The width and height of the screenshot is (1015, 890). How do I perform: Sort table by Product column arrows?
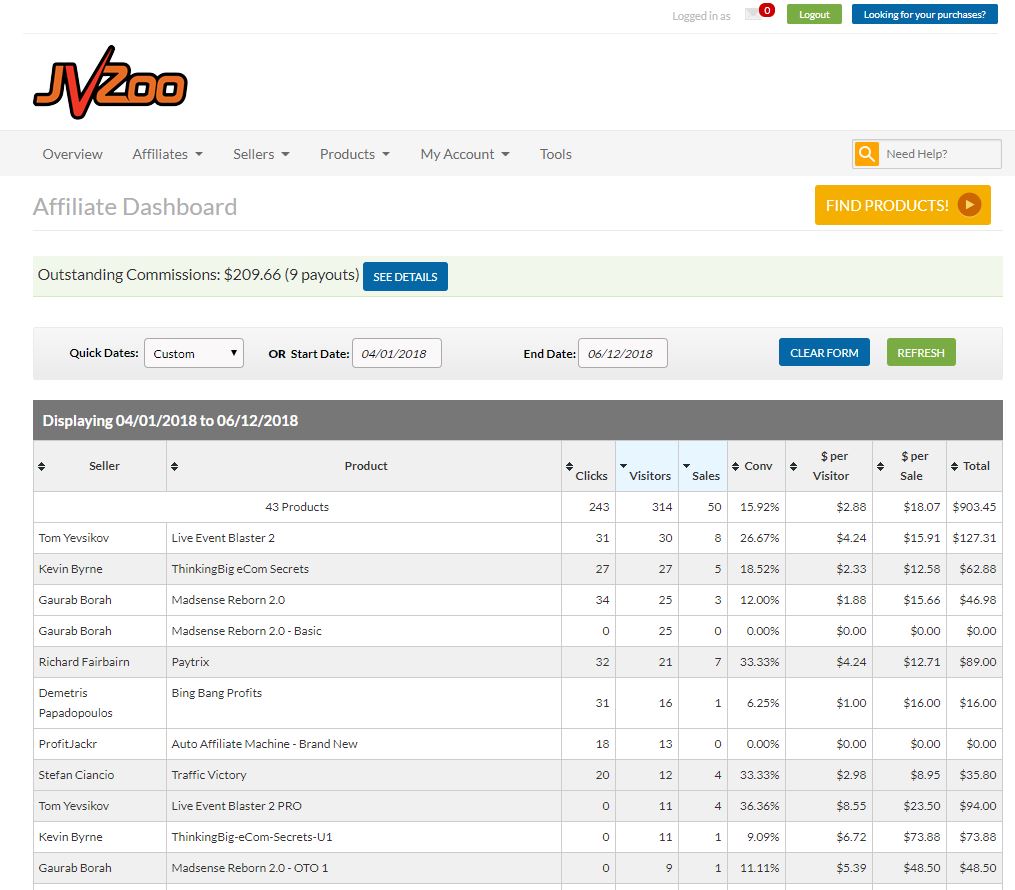[x=174, y=466]
